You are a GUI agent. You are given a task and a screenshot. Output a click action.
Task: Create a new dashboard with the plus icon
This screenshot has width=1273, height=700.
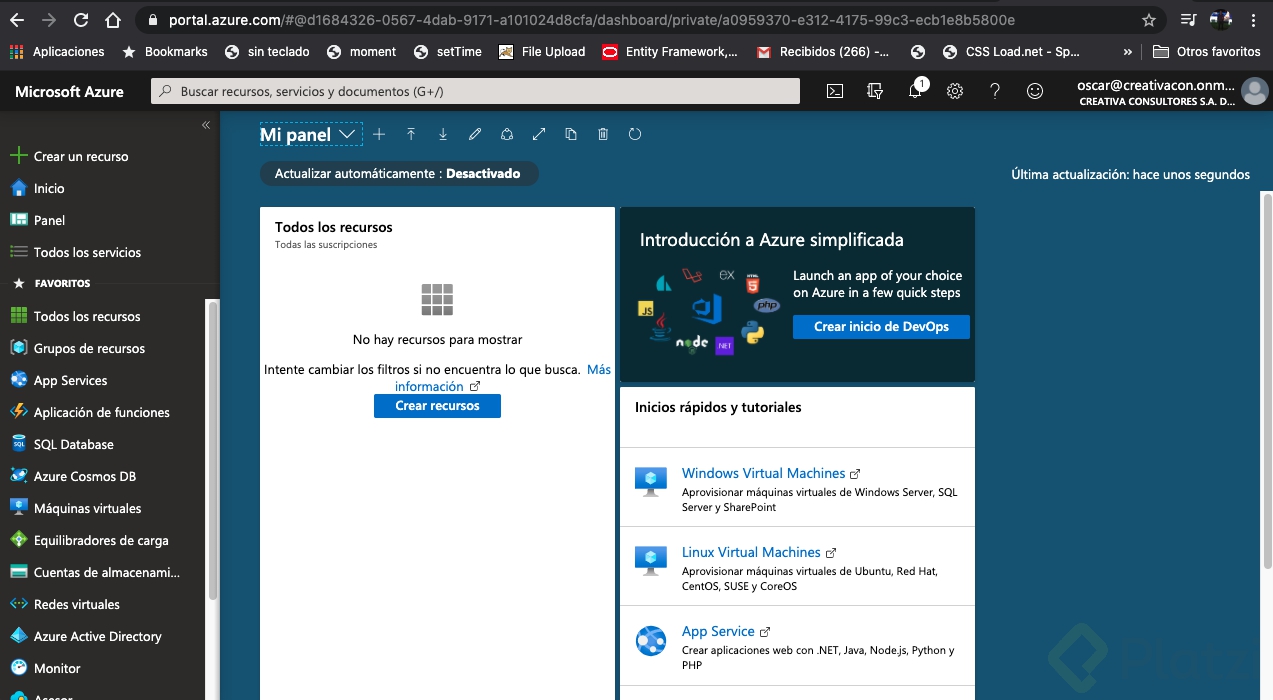(x=379, y=134)
